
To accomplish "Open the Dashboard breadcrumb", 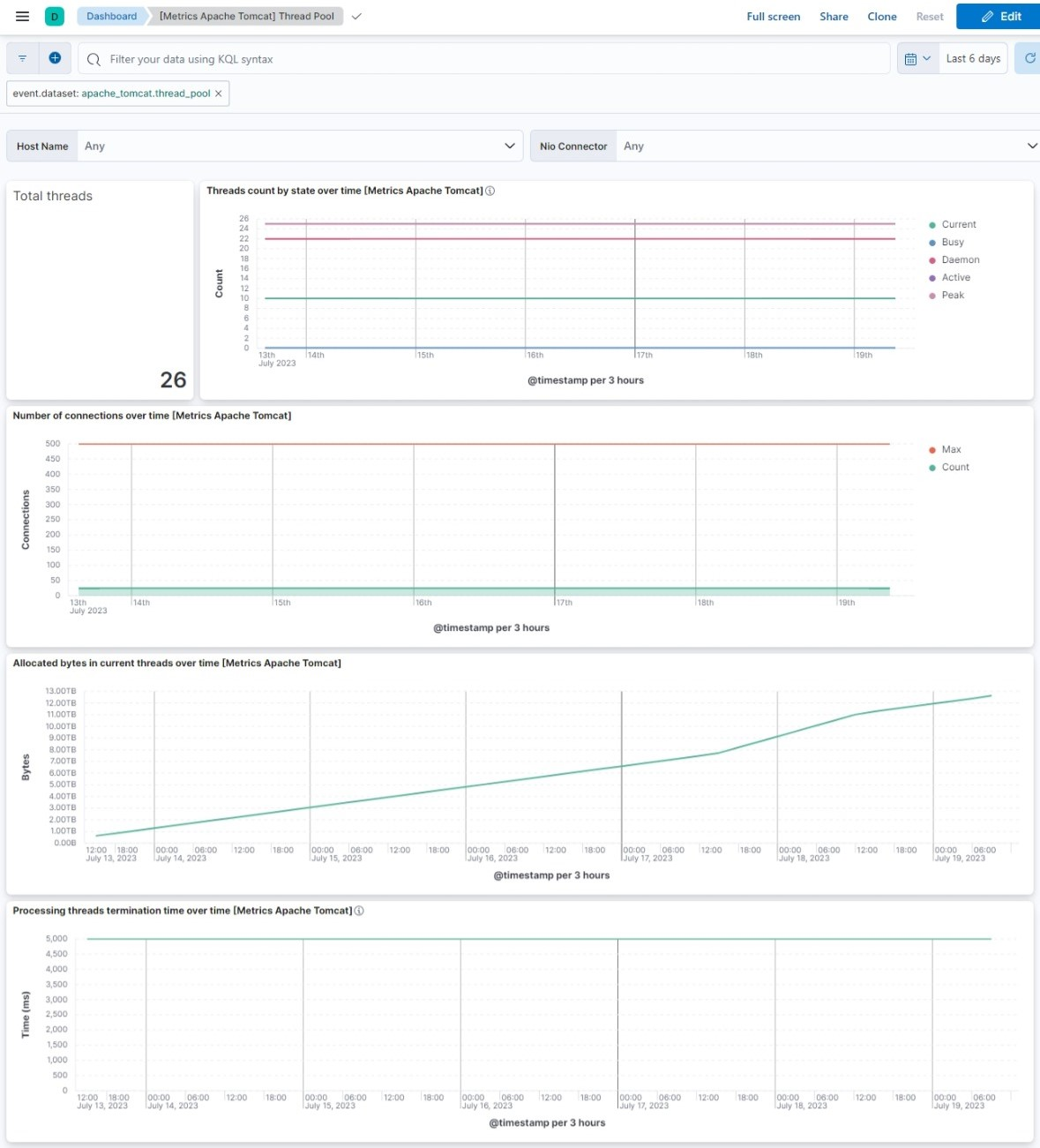I will [x=111, y=16].
